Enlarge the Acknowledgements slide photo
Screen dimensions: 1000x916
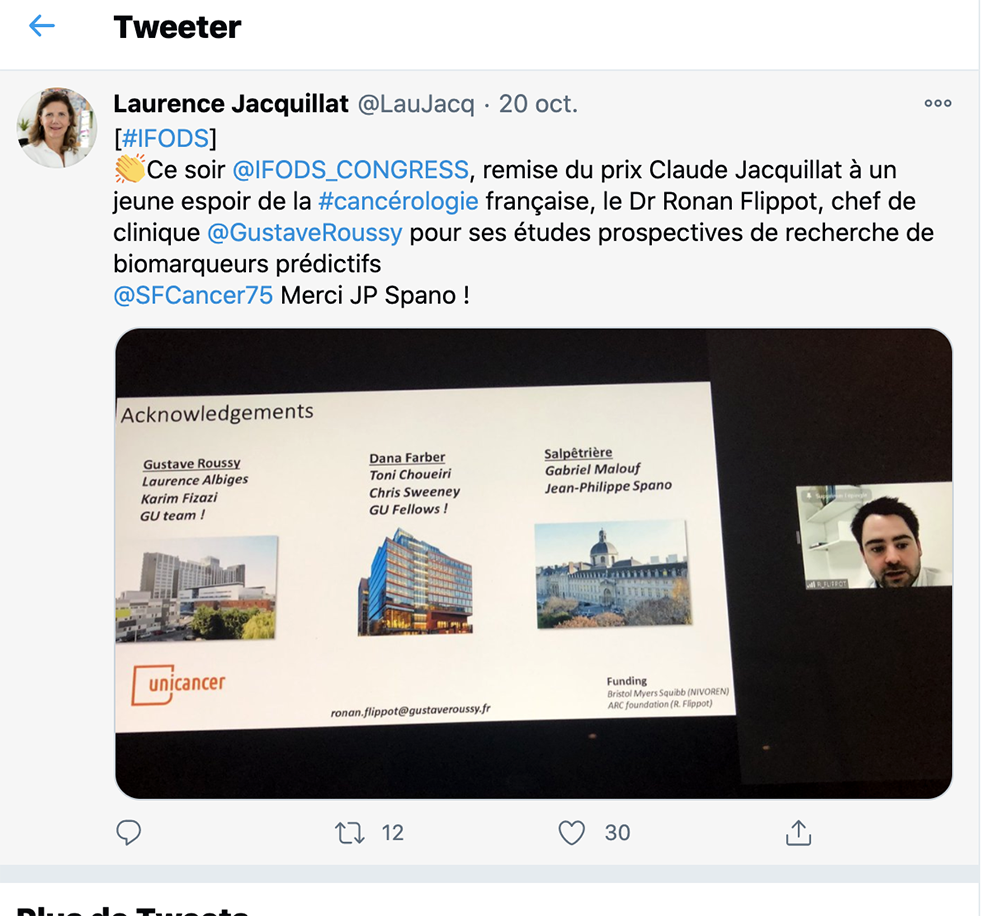point(533,563)
